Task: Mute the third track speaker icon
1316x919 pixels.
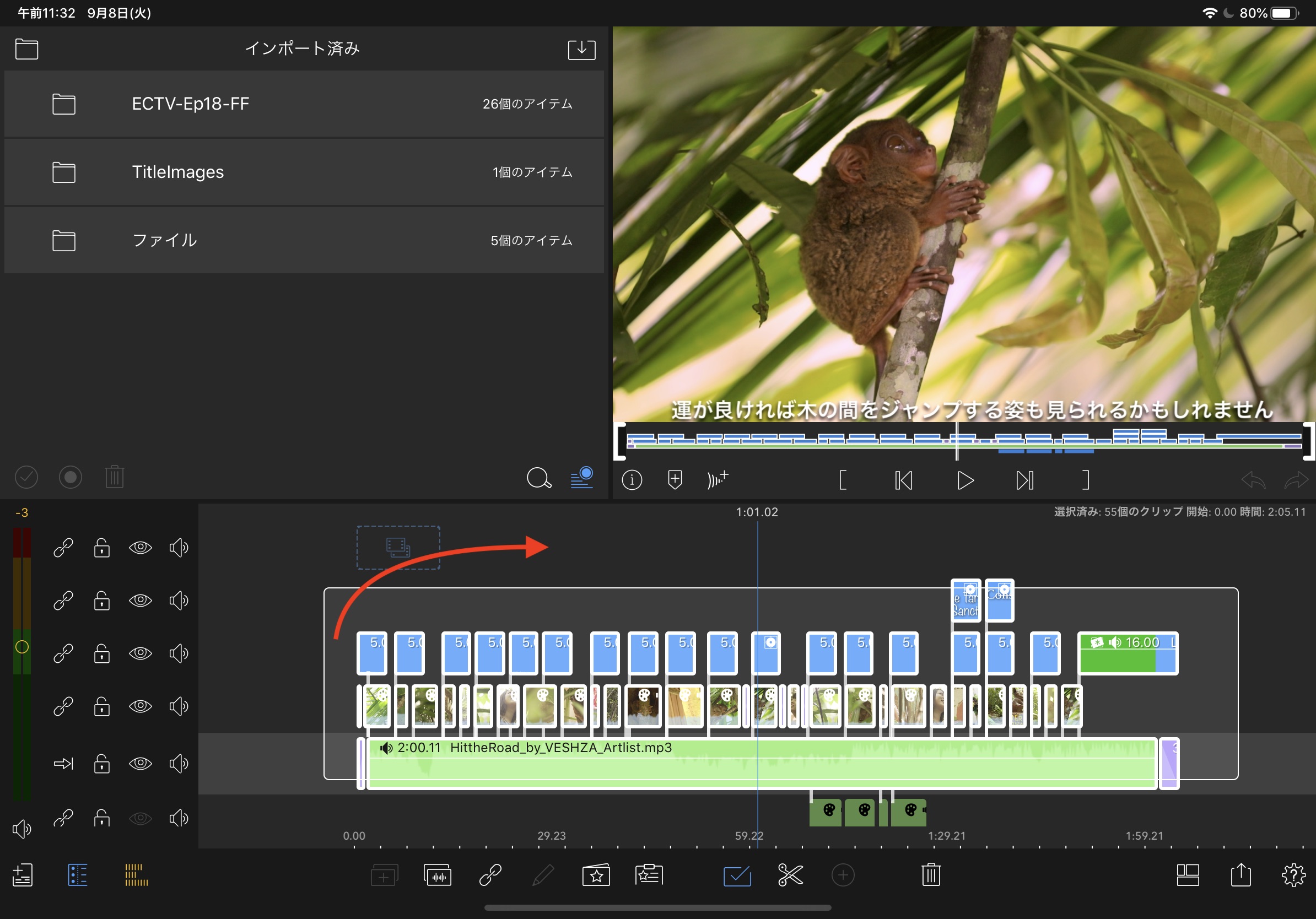Action: pyautogui.click(x=178, y=653)
